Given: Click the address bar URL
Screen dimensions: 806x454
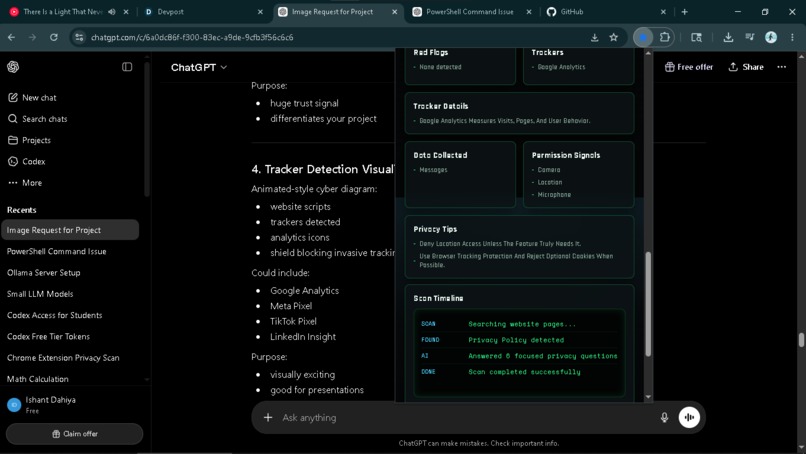Looking at the screenshot, I should click(x=192, y=38).
